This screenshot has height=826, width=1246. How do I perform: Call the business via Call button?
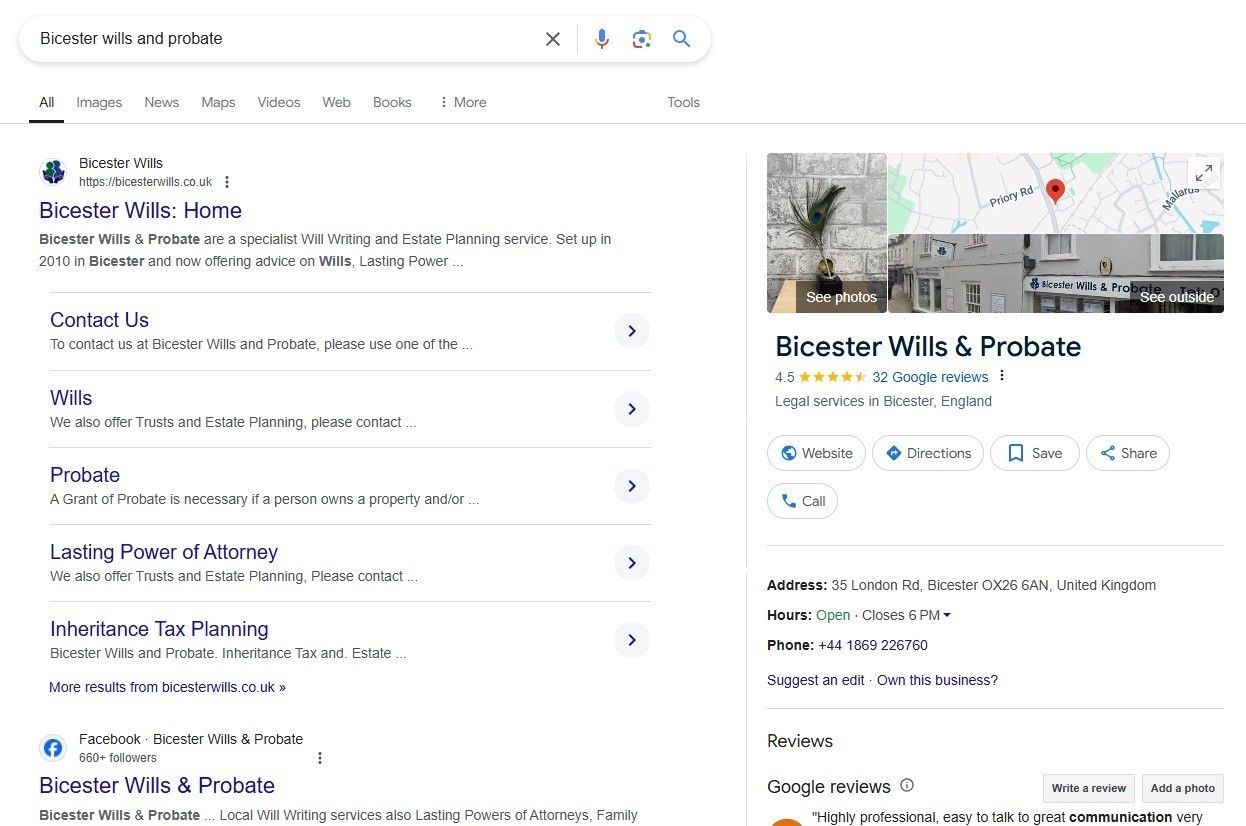[x=802, y=501]
